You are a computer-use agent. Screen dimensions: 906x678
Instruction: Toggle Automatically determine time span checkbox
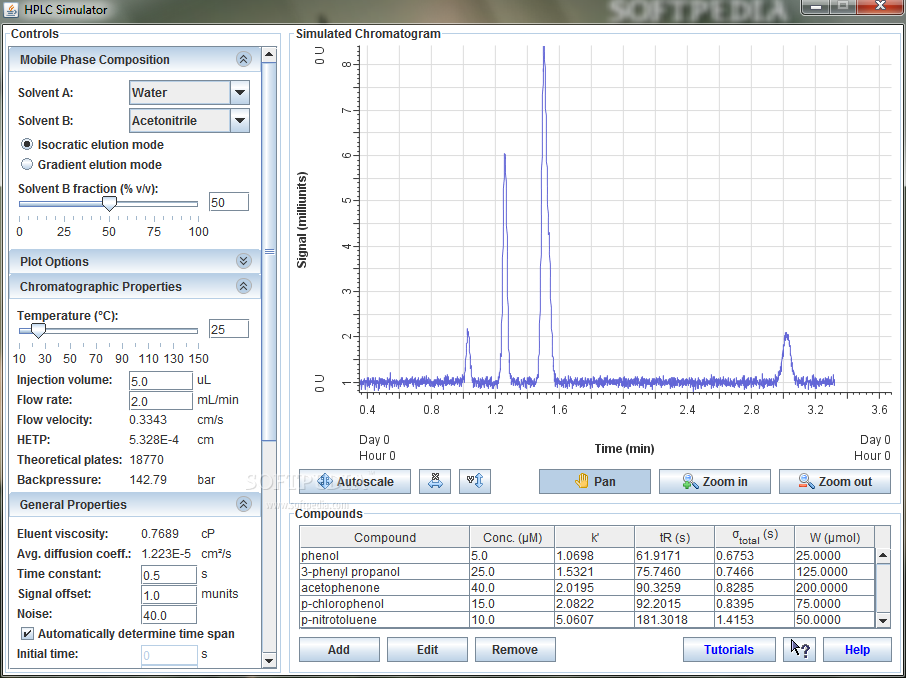pyautogui.click(x=27, y=633)
